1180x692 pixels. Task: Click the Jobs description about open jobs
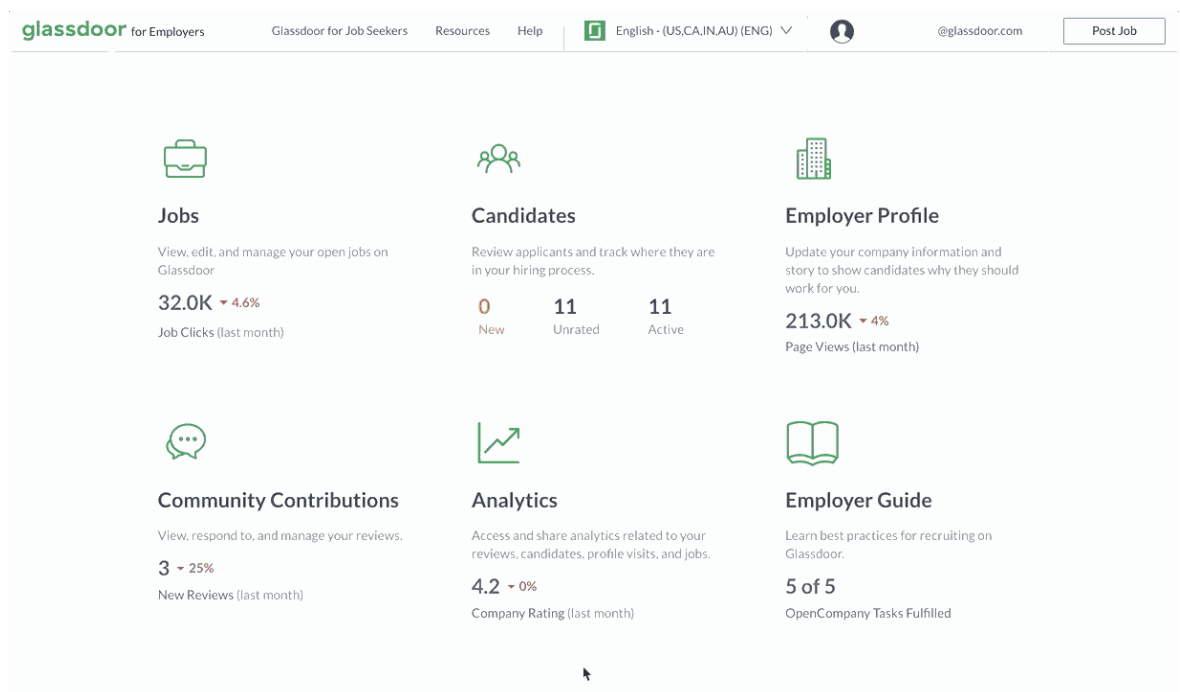[x=272, y=261]
